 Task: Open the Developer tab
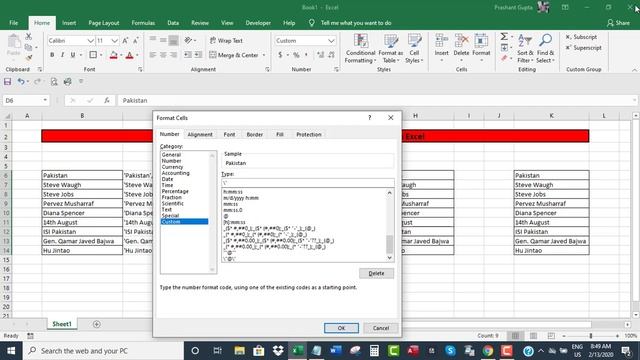click(258, 23)
